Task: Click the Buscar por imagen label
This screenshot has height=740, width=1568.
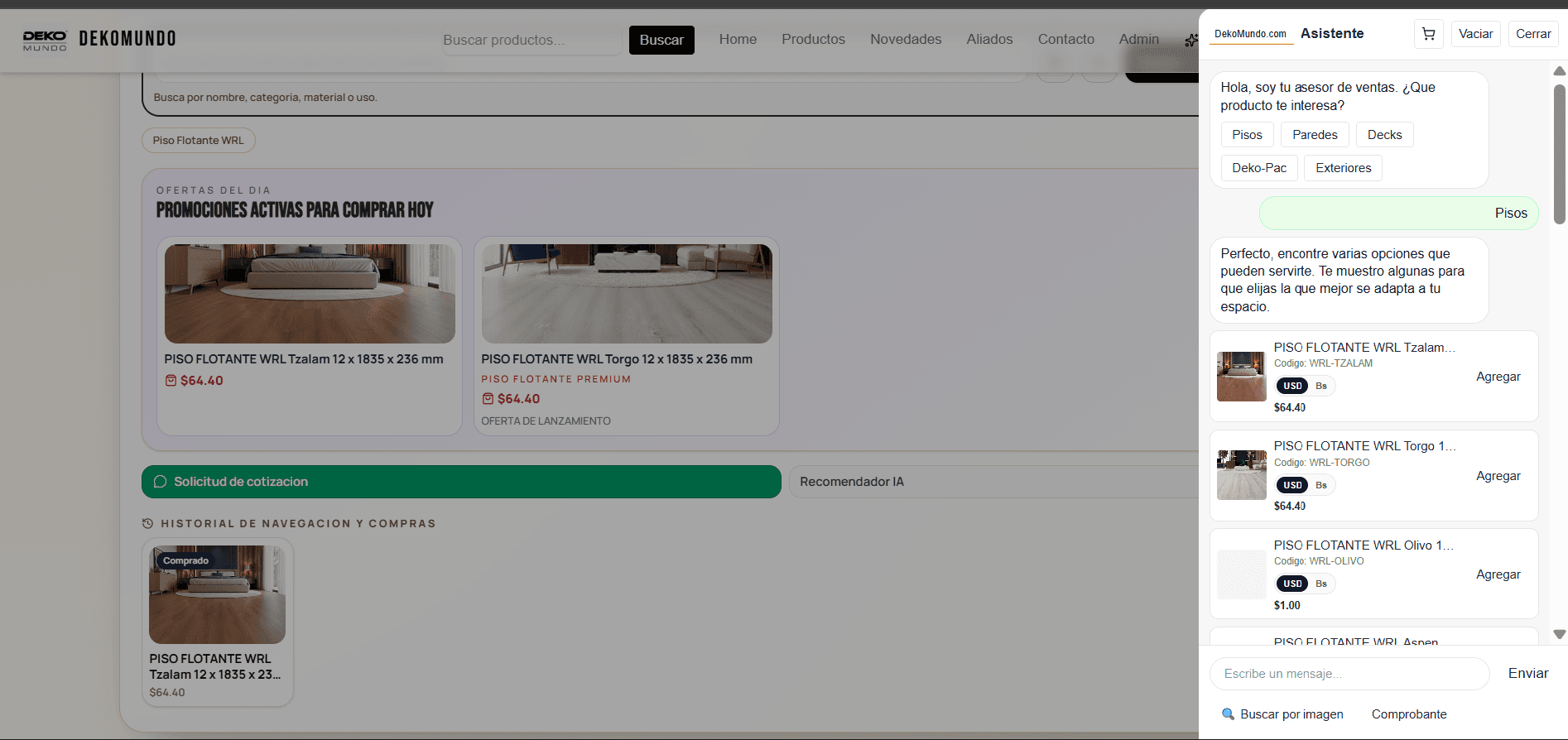Action: click(x=1291, y=714)
